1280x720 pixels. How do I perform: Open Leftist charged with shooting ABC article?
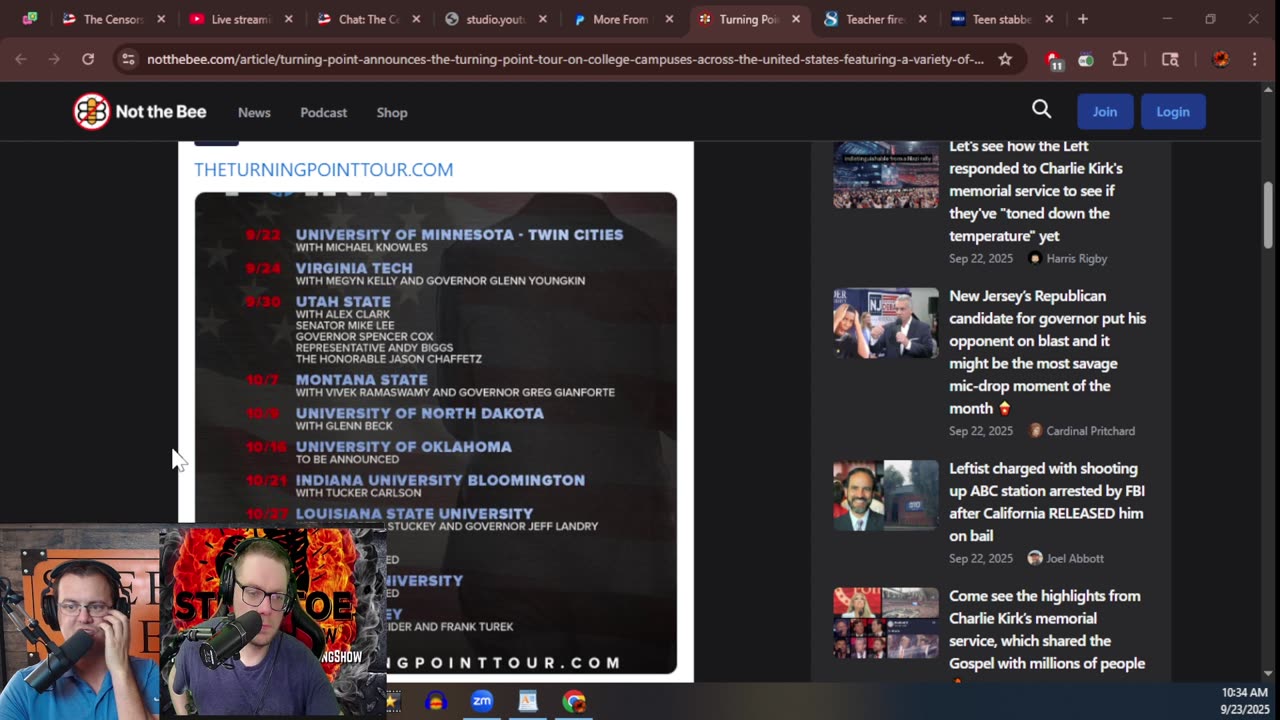pyautogui.click(x=1047, y=502)
